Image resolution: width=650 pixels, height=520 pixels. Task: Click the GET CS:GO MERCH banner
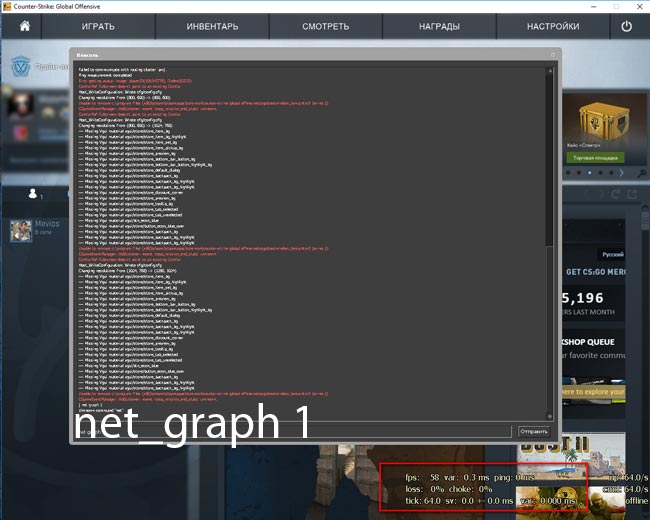point(595,272)
